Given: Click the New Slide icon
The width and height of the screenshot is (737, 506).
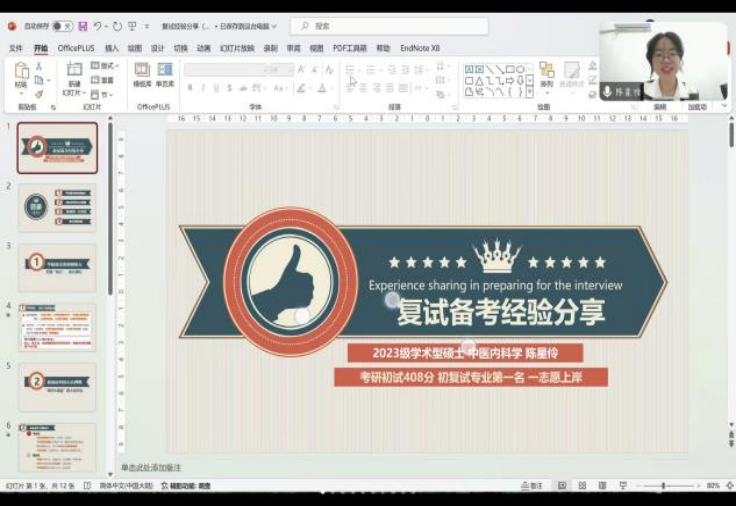Looking at the screenshot, I should click(74, 76).
